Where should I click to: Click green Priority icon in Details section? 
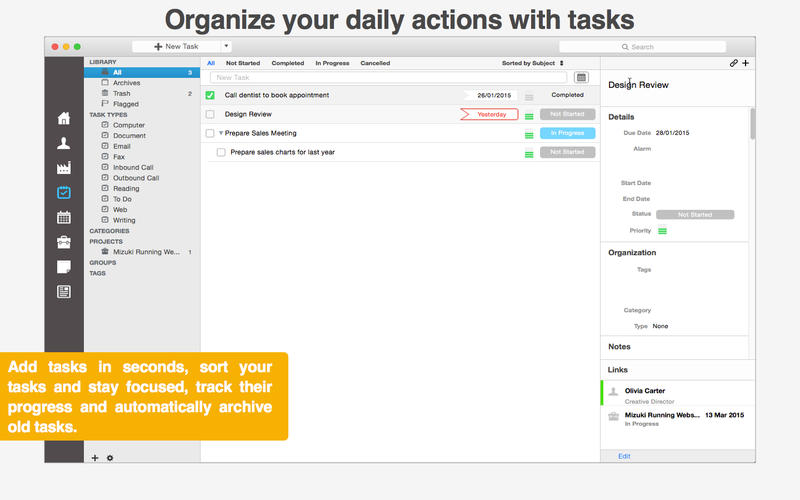tap(662, 231)
